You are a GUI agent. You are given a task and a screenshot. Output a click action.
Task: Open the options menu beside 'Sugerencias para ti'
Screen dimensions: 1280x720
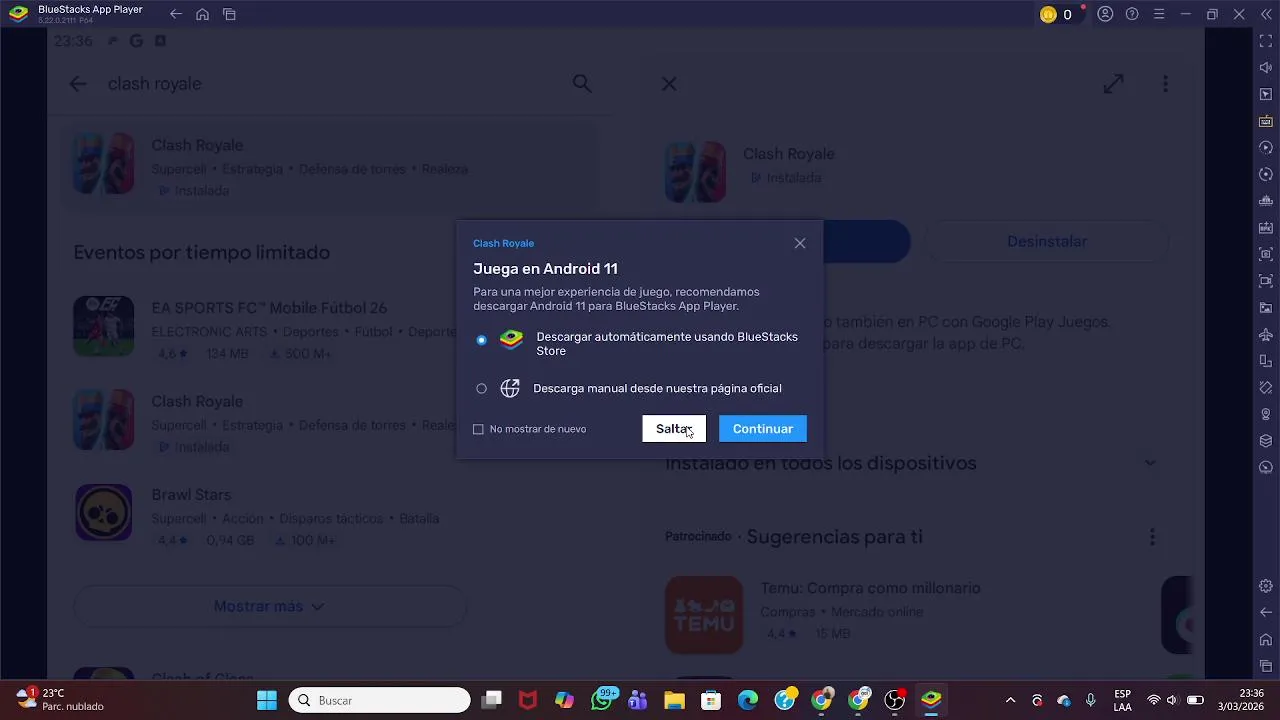coord(1152,537)
